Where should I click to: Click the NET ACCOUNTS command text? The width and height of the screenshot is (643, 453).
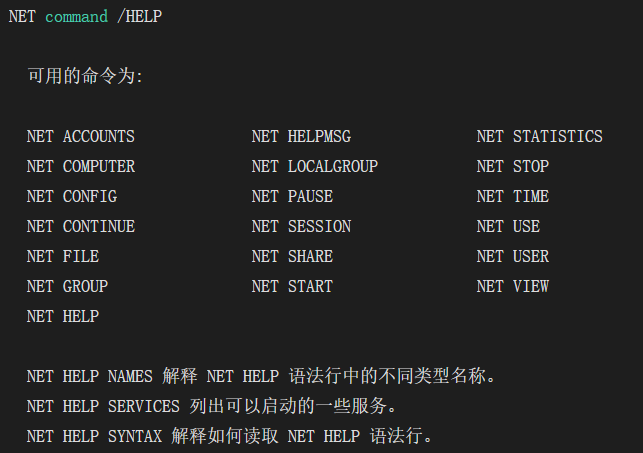coord(80,136)
